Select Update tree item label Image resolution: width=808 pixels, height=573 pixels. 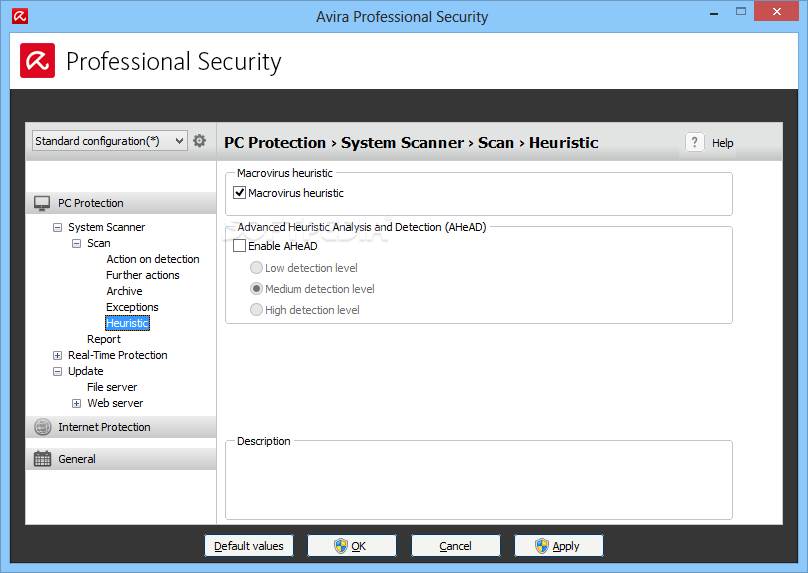(x=86, y=371)
